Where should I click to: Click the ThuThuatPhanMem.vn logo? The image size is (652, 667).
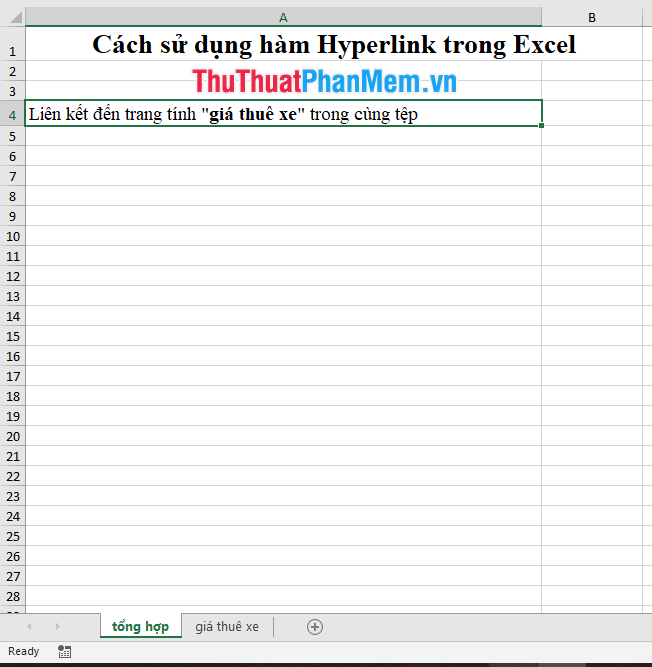coord(324,80)
